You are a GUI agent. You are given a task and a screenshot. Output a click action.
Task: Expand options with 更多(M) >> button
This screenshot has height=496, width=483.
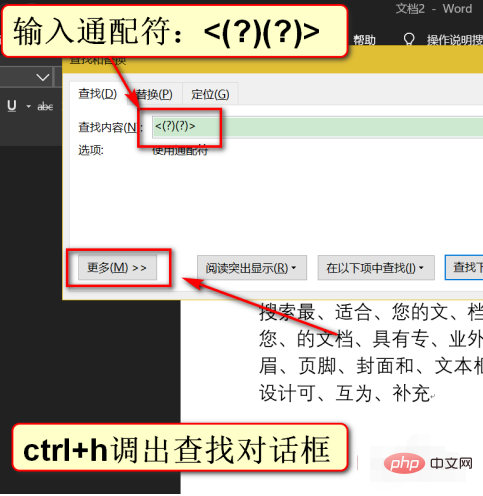[x=117, y=268]
